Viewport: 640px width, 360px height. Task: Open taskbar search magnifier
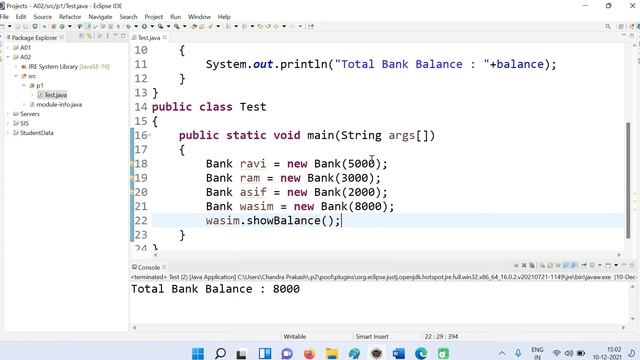(x=220, y=353)
